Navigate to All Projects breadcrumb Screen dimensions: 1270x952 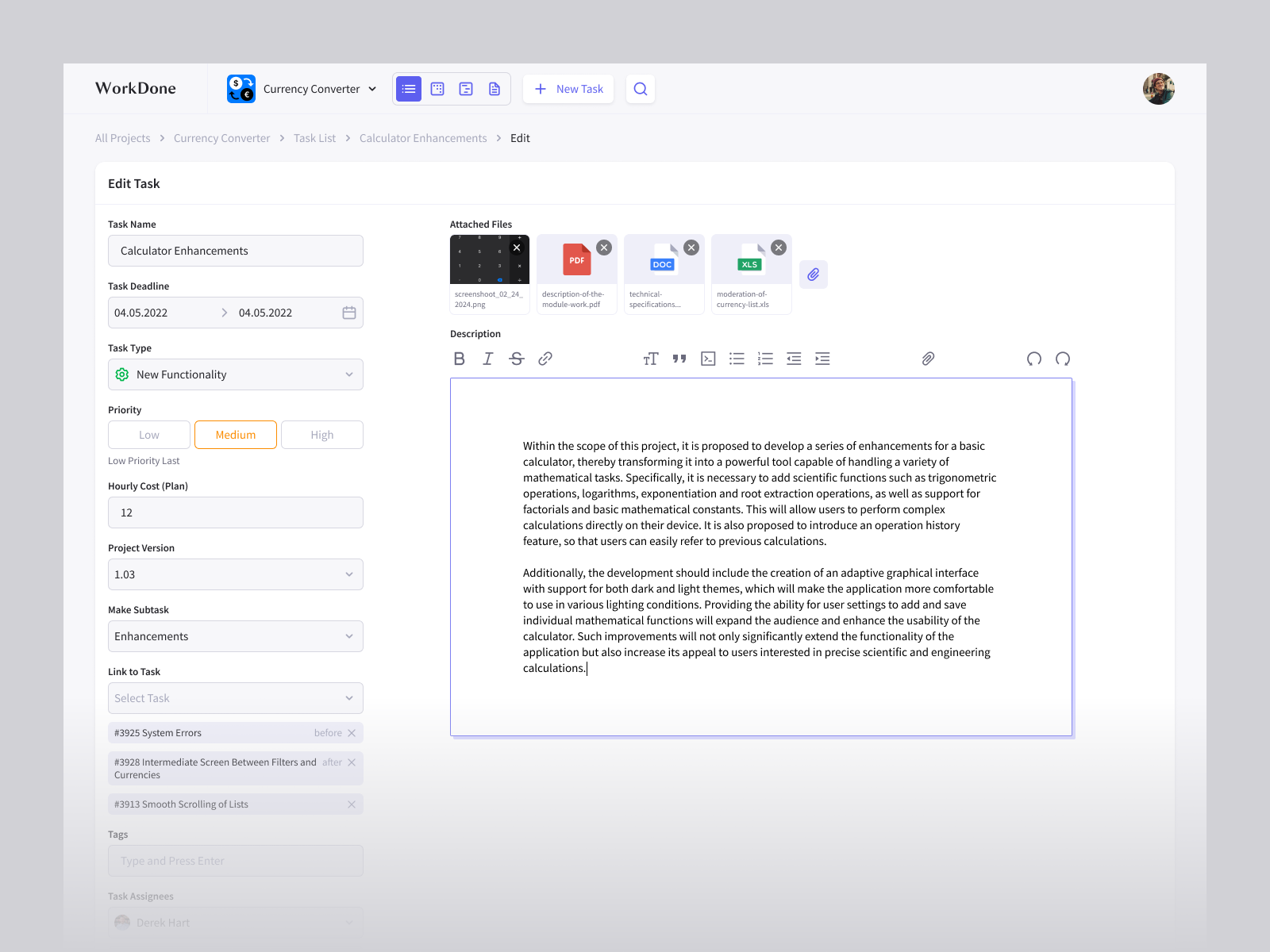coord(122,137)
